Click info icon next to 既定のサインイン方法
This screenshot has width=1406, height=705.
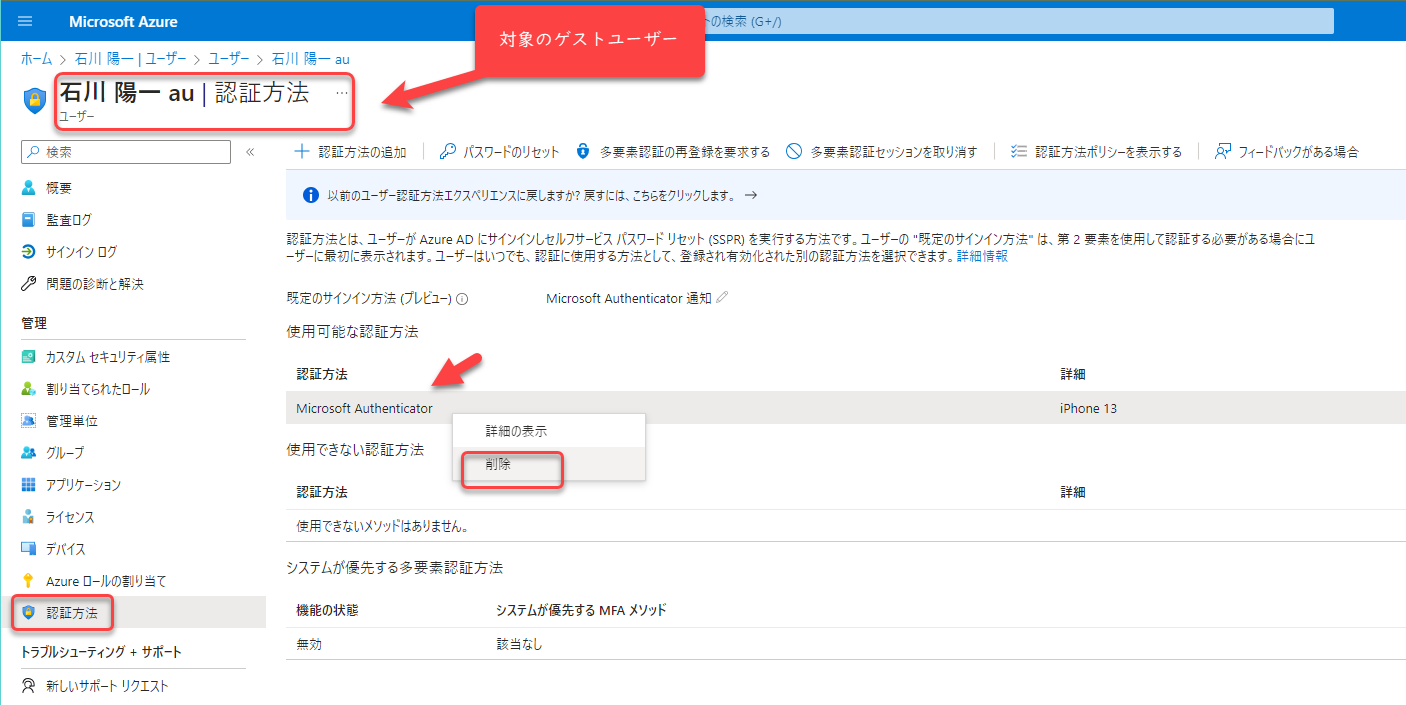(463, 298)
